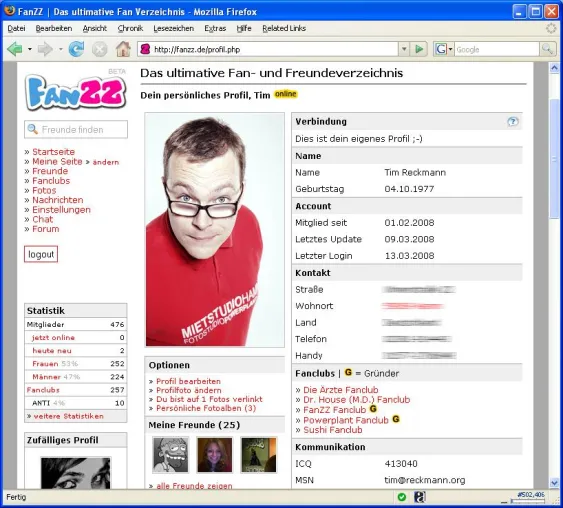Click the logout button
The height and width of the screenshot is (508, 563).
tap(41, 254)
